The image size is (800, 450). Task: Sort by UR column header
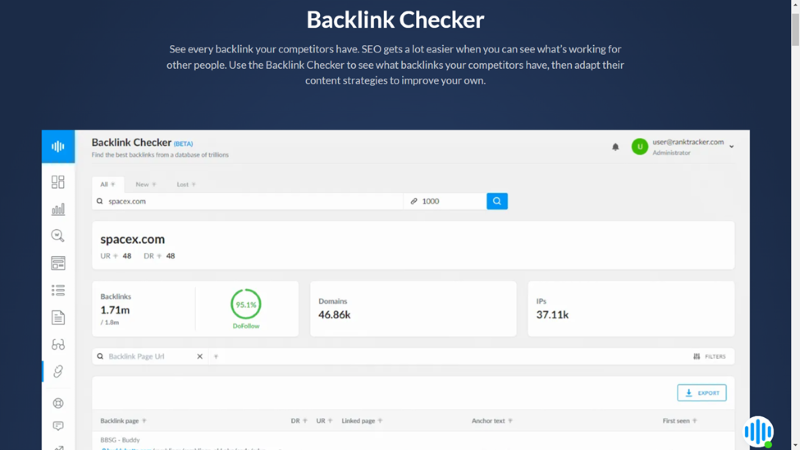324,421
